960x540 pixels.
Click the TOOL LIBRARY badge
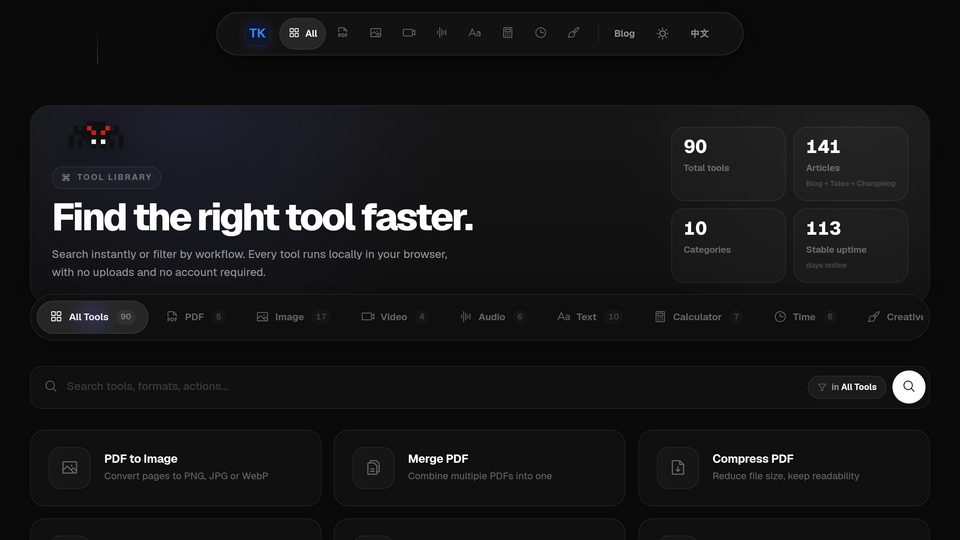coord(107,178)
